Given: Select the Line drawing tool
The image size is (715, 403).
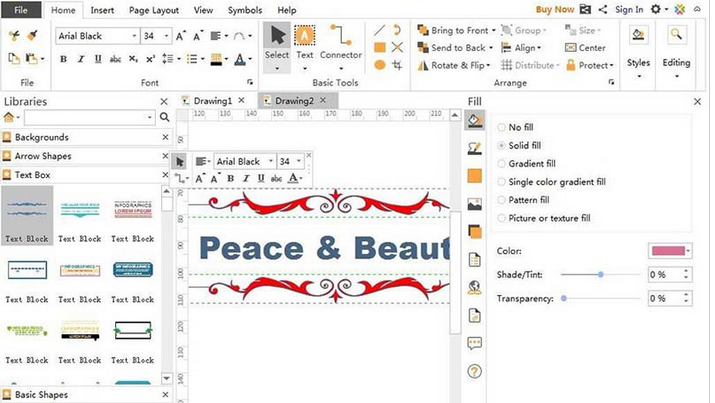Looking at the screenshot, I should pos(379,31).
